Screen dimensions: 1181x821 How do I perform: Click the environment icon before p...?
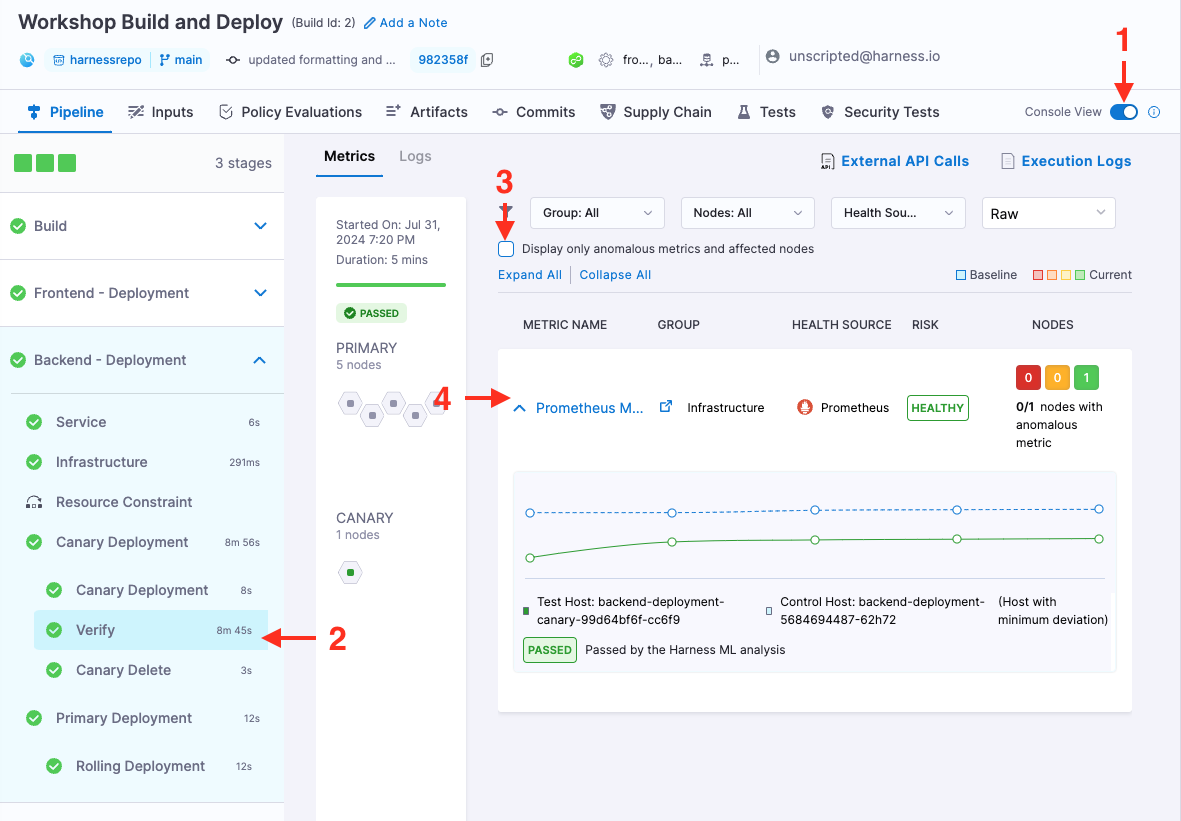(x=706, y=60)
